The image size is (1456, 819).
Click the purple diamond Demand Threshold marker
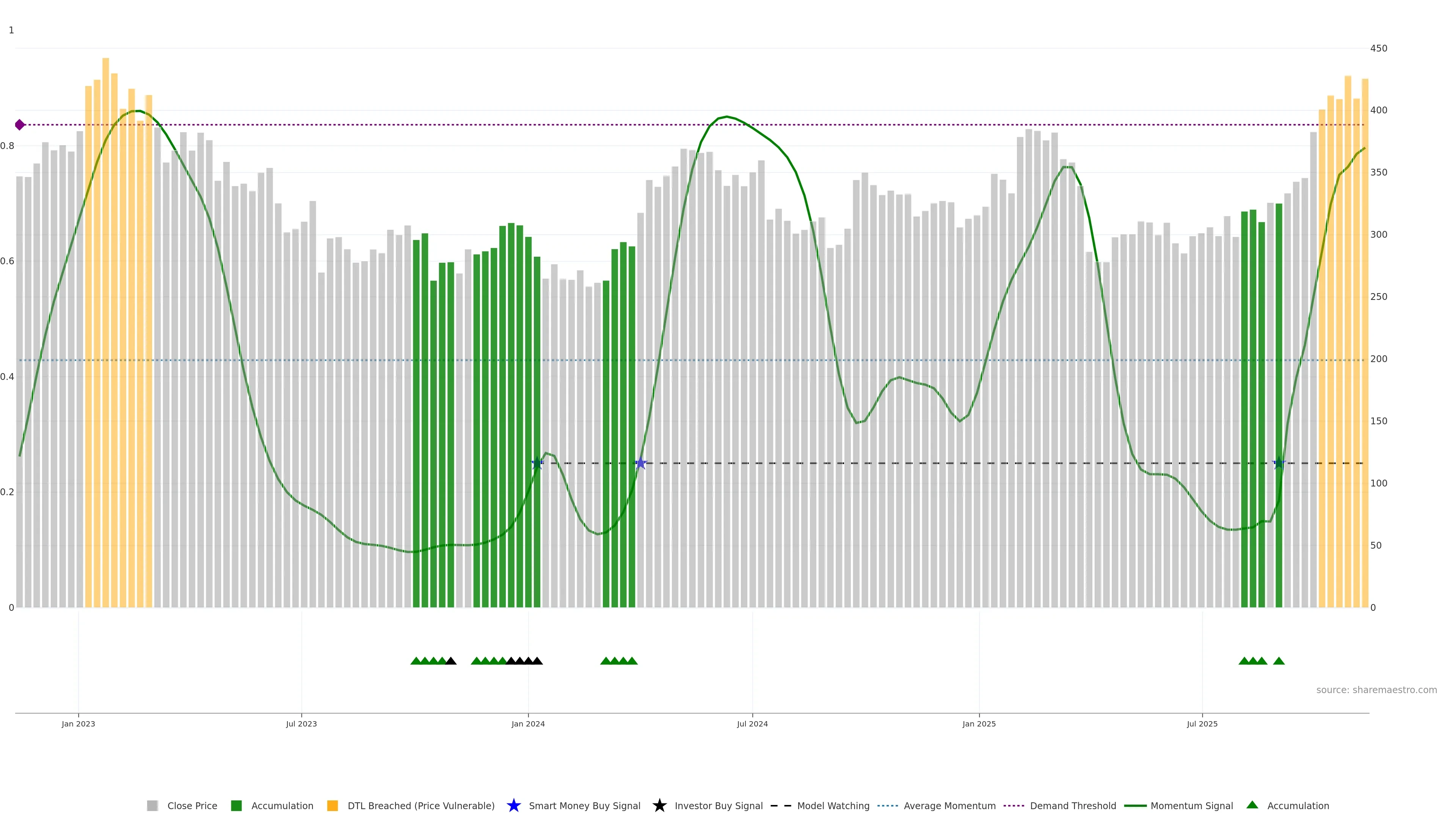[20, 125]
